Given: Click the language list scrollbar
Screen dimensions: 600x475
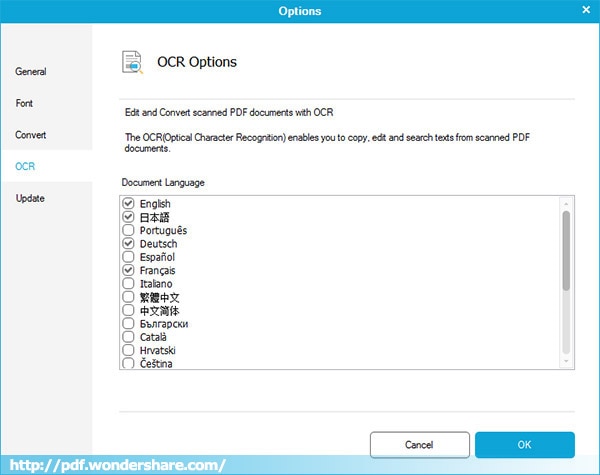Looking at the screenshot, I should pyautogui.click(x=567, y=250).
